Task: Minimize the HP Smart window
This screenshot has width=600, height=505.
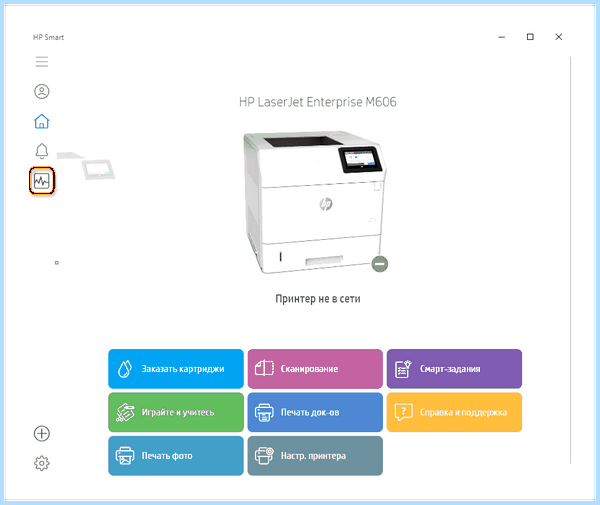Action: (x=502, y=37)
